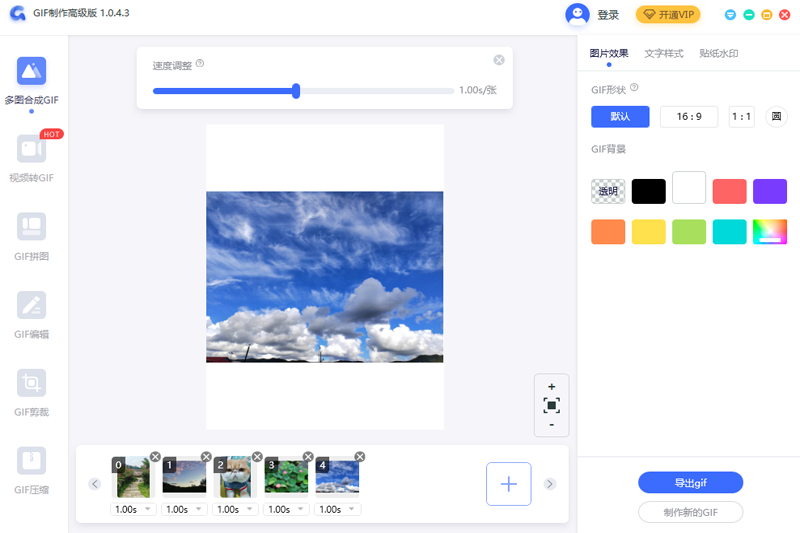Choose the 16:9 GIF shape

[689, 117]
